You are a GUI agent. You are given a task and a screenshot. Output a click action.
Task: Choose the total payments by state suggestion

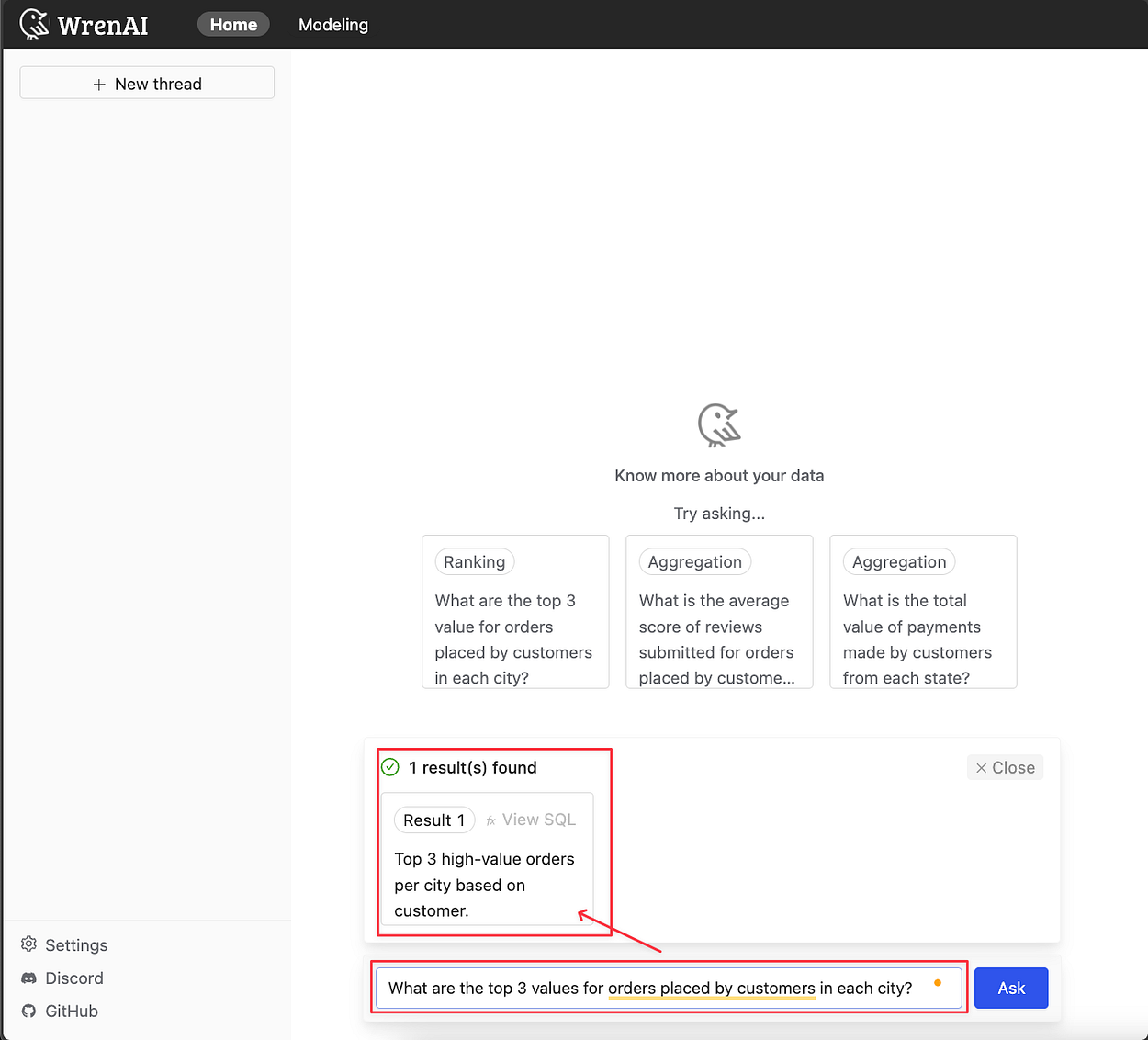[923, 612]
